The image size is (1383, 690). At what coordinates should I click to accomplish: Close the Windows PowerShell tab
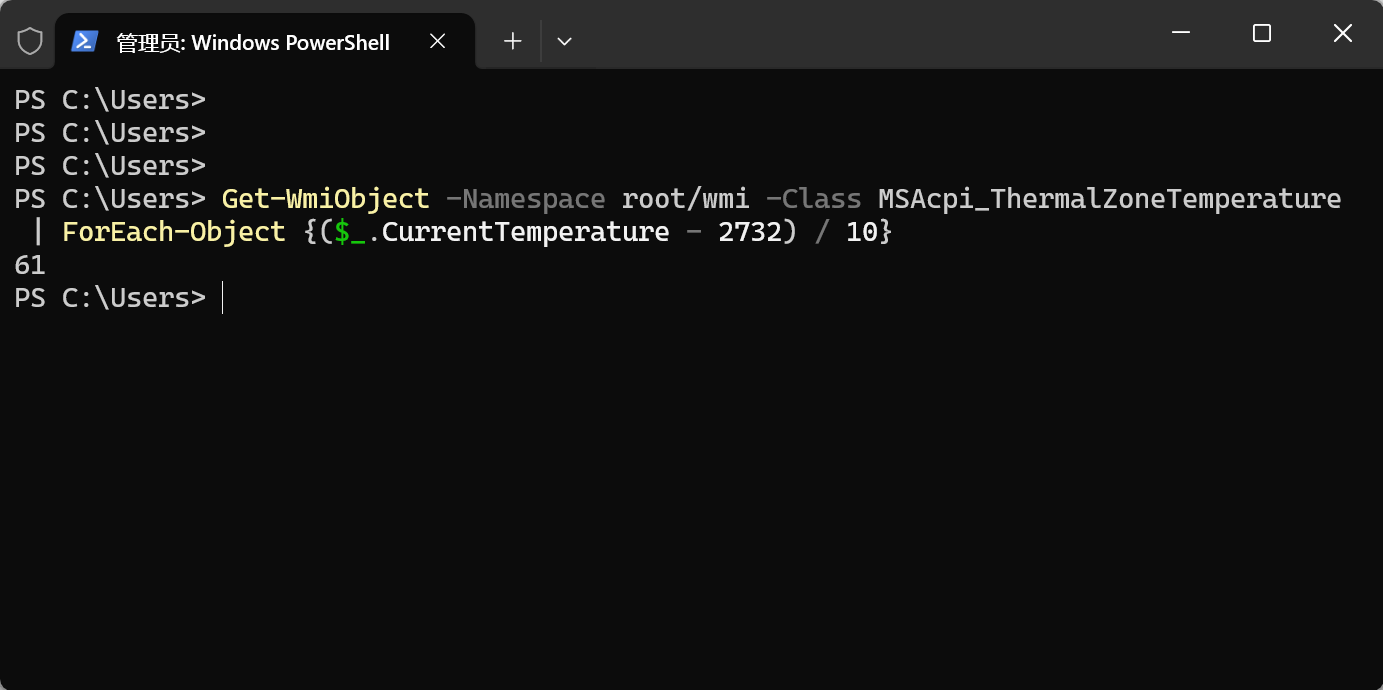click(437, 41)
